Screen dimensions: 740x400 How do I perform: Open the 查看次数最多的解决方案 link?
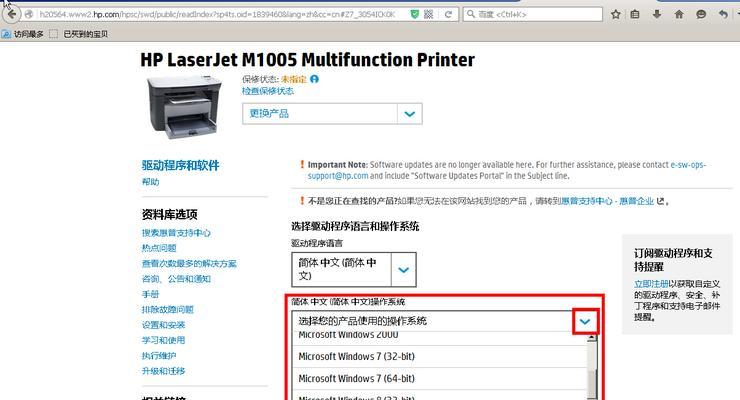pyautogui.click(x=189, y=264)
